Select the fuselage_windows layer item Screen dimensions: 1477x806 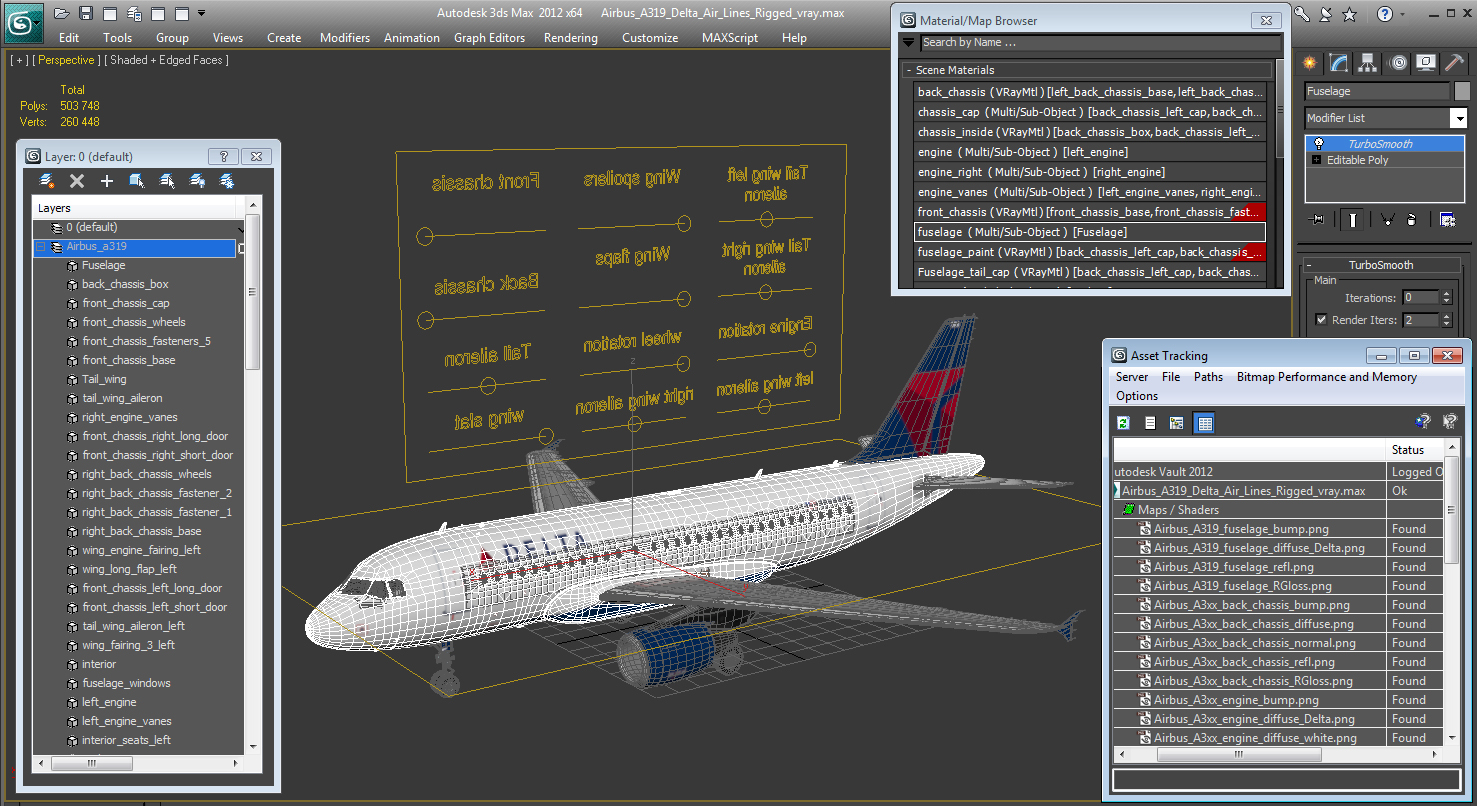point(126,683)
